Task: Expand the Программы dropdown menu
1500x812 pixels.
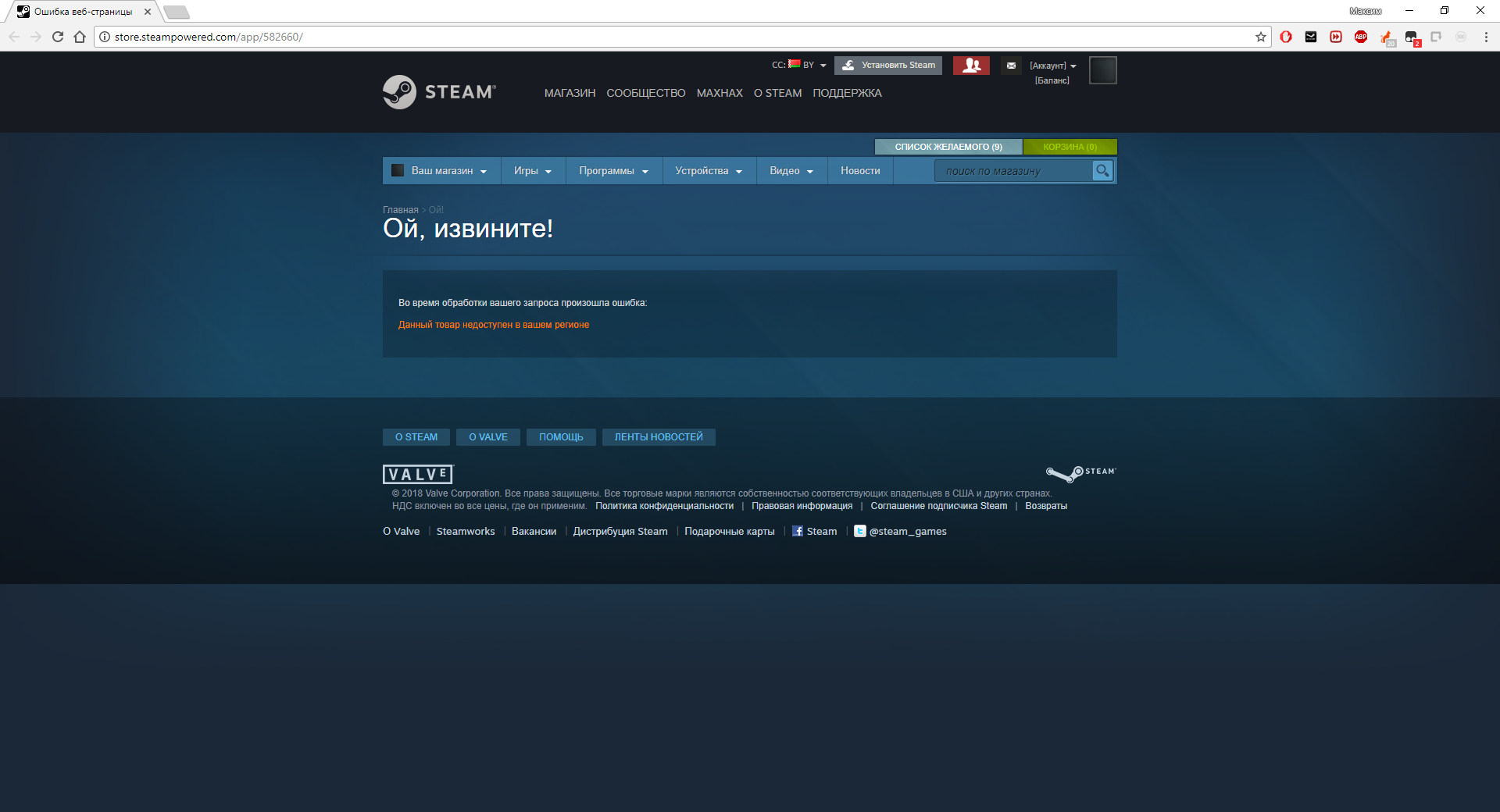Action: (614, 171)
